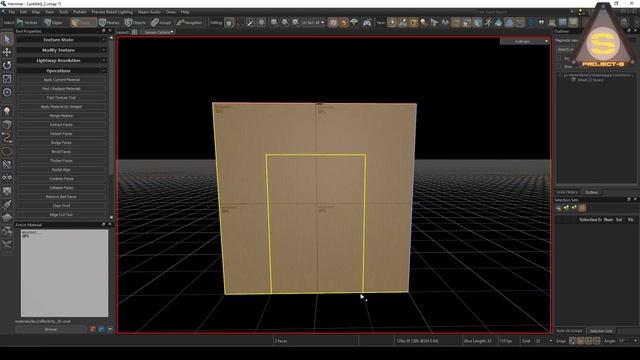Activate the Translate move tool
The width and height of the screenshot is (640, 360).
tap(7, 52)
